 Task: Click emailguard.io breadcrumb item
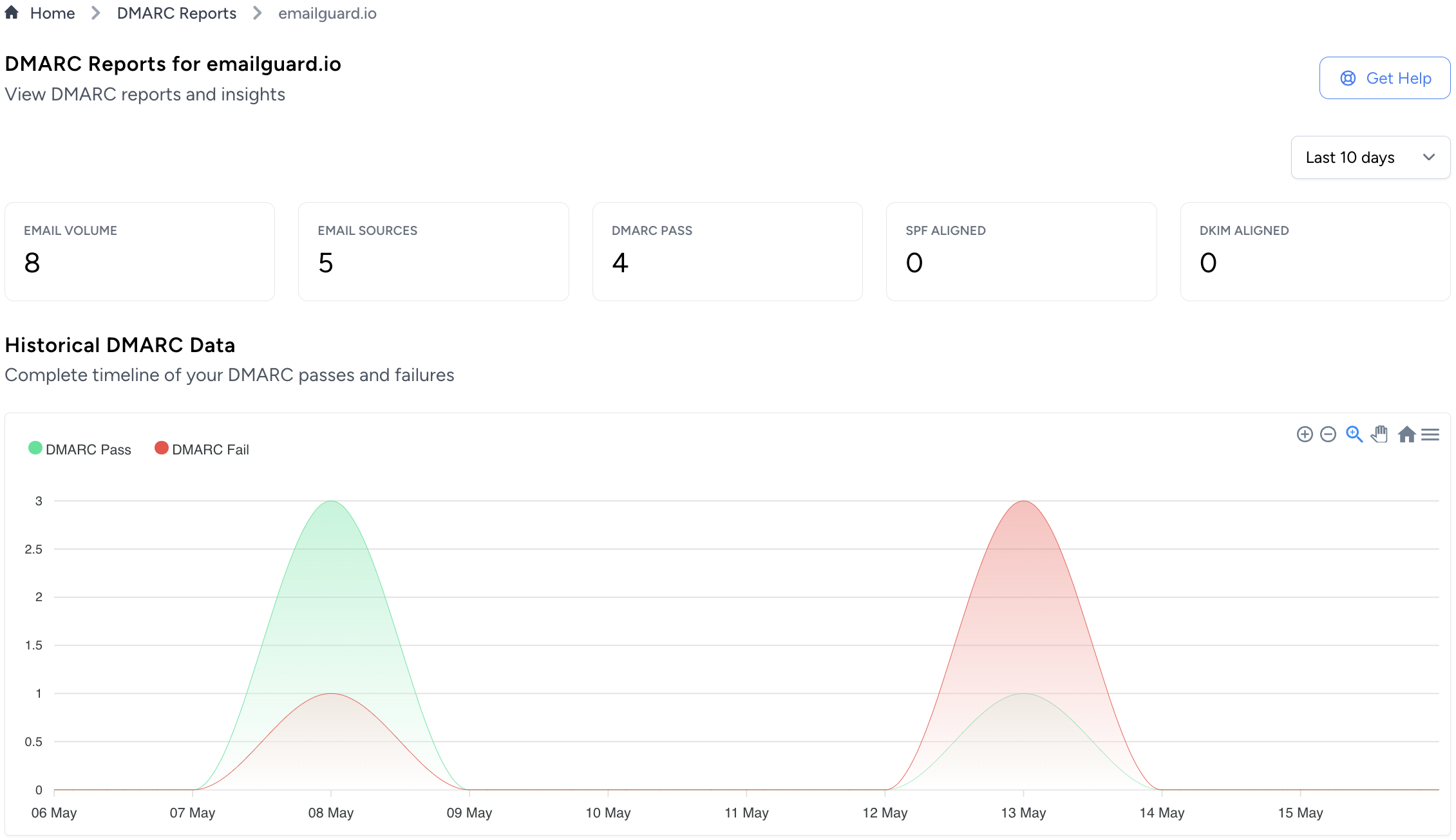coord(327,14)
